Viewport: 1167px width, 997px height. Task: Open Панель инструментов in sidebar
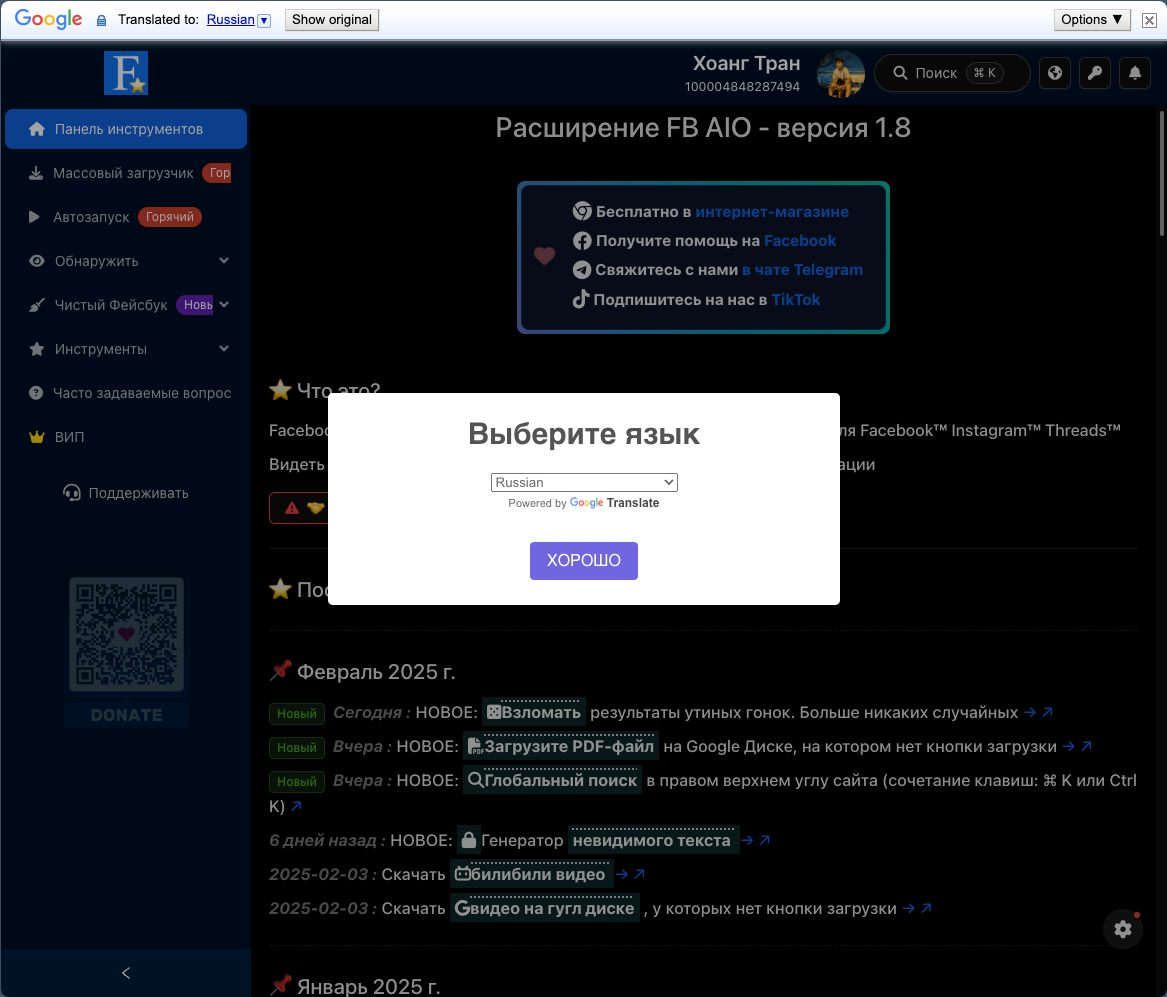pos(126,129)
